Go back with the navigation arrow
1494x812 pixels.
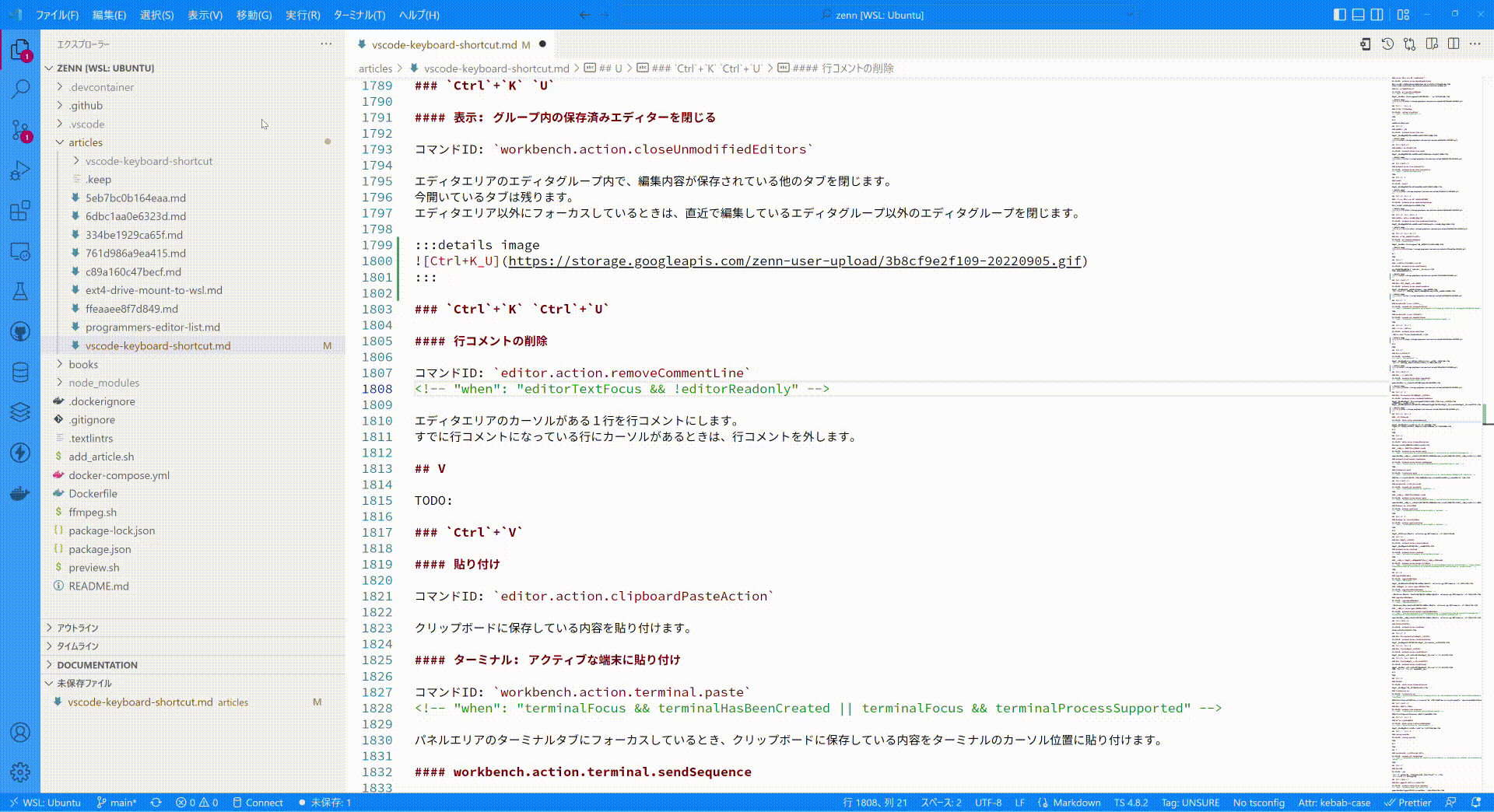coord(584,15)
